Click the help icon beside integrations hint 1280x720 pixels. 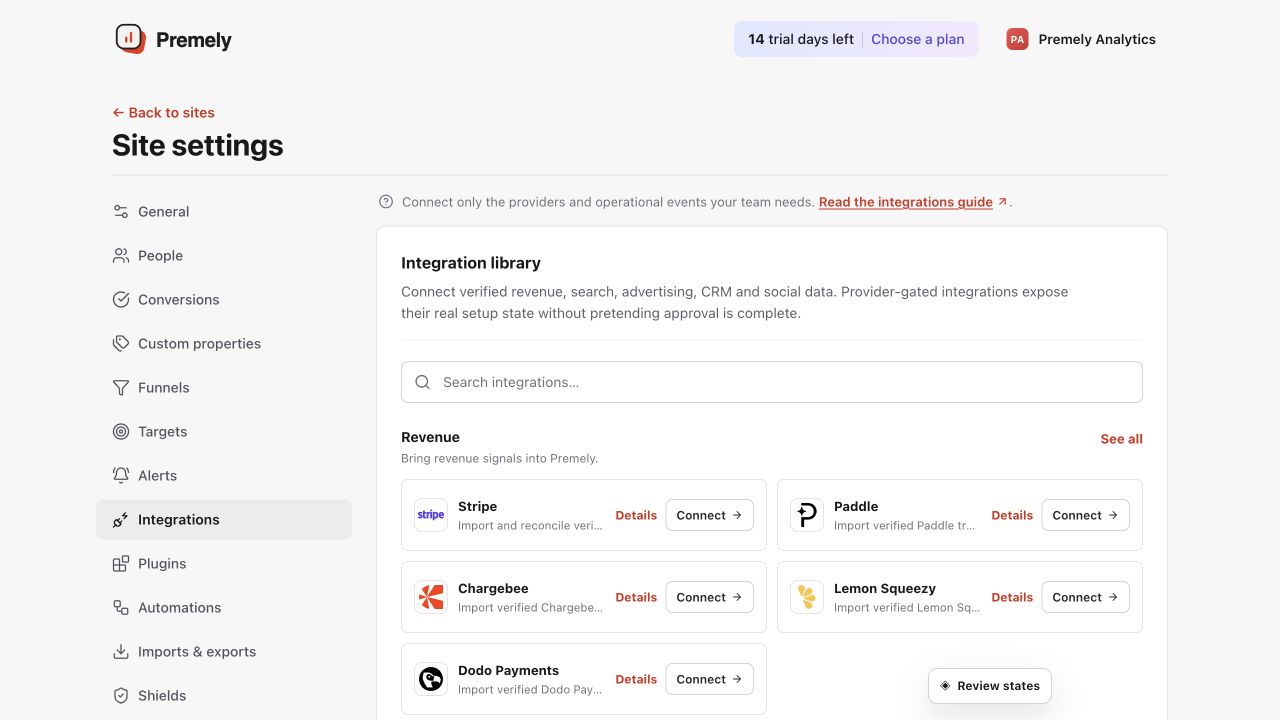pos(386,202)
